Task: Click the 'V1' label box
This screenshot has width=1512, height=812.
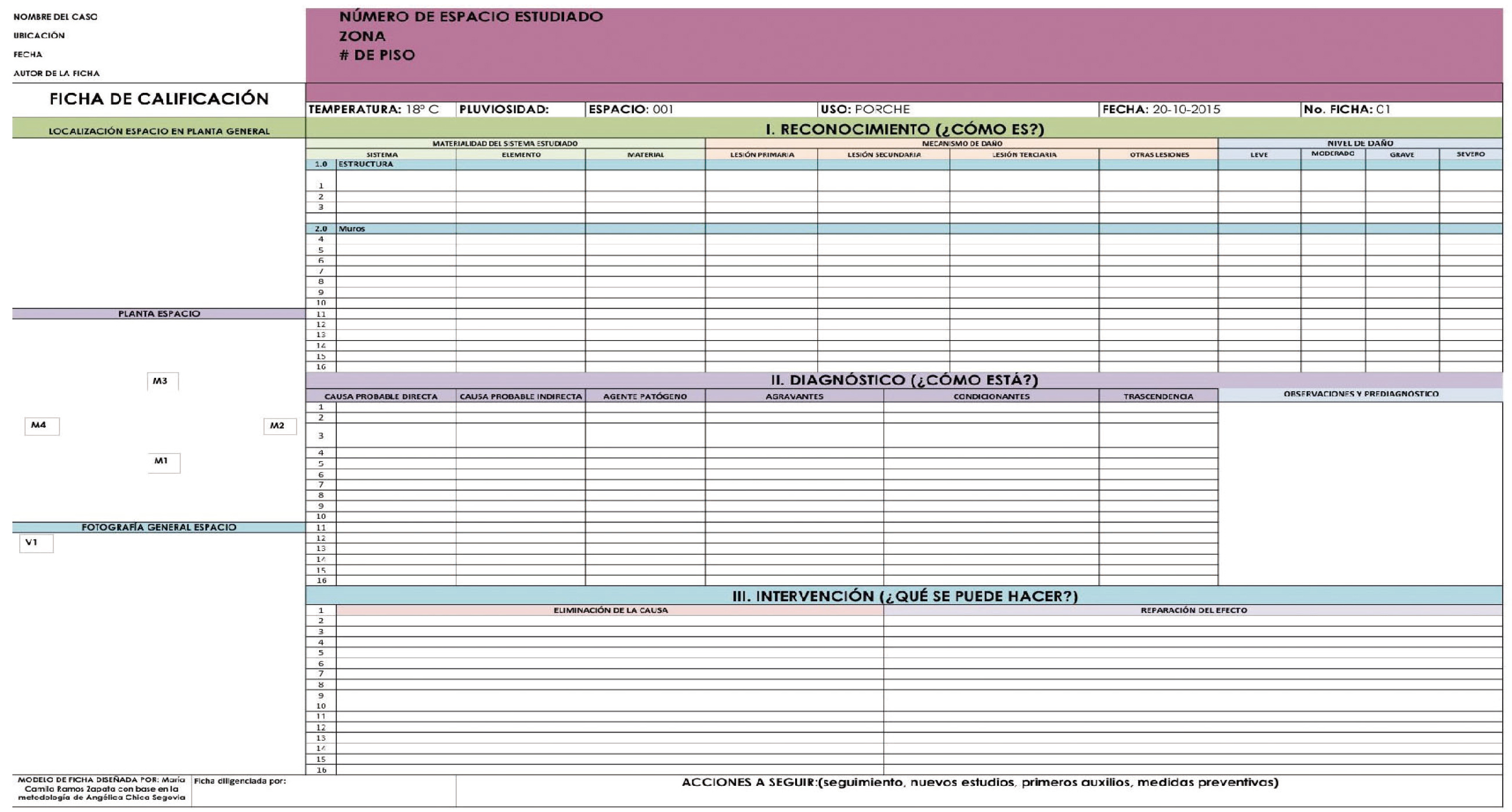Action: pos(36,543)
